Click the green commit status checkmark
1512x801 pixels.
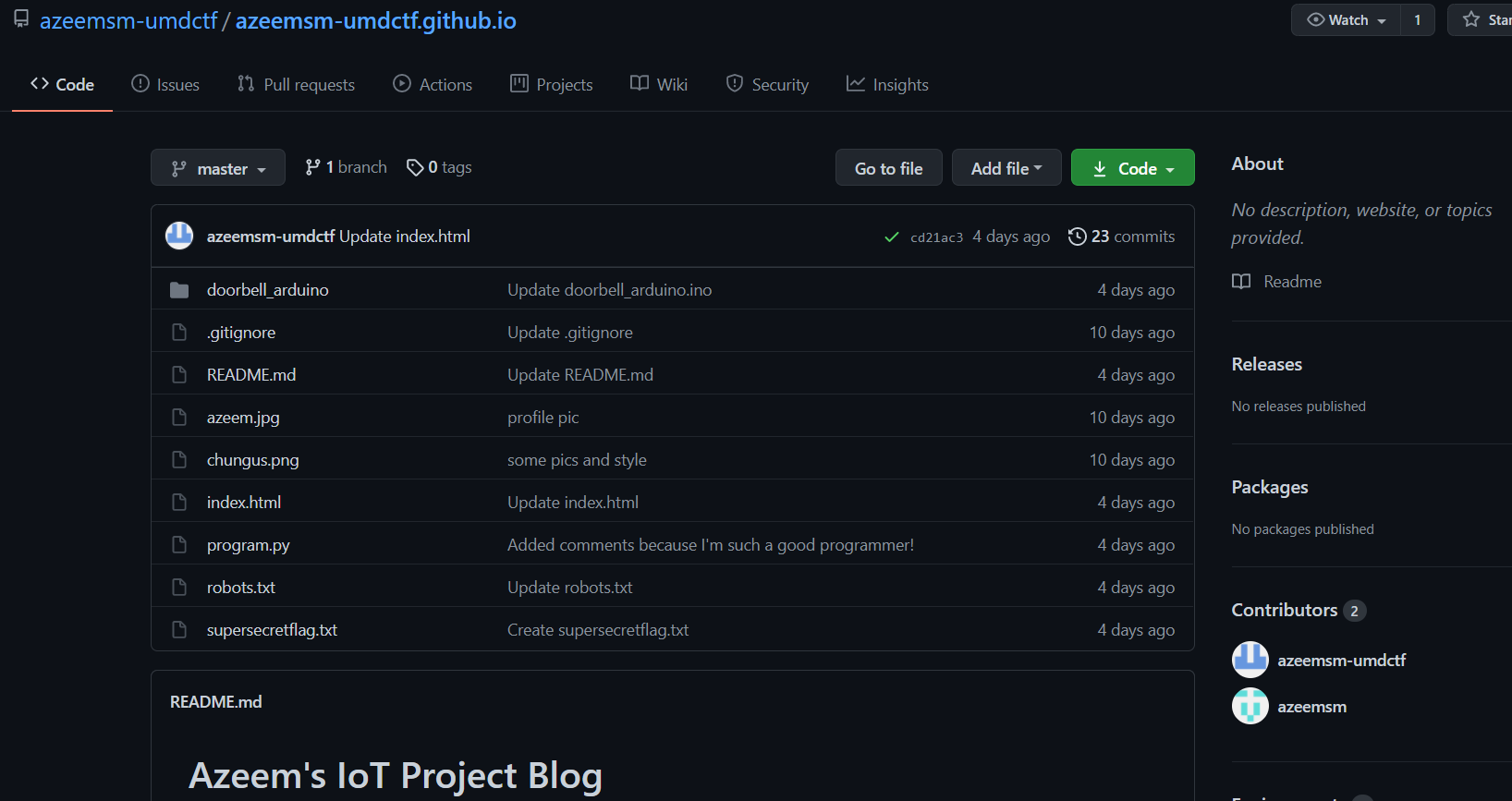tap(892, 237)
